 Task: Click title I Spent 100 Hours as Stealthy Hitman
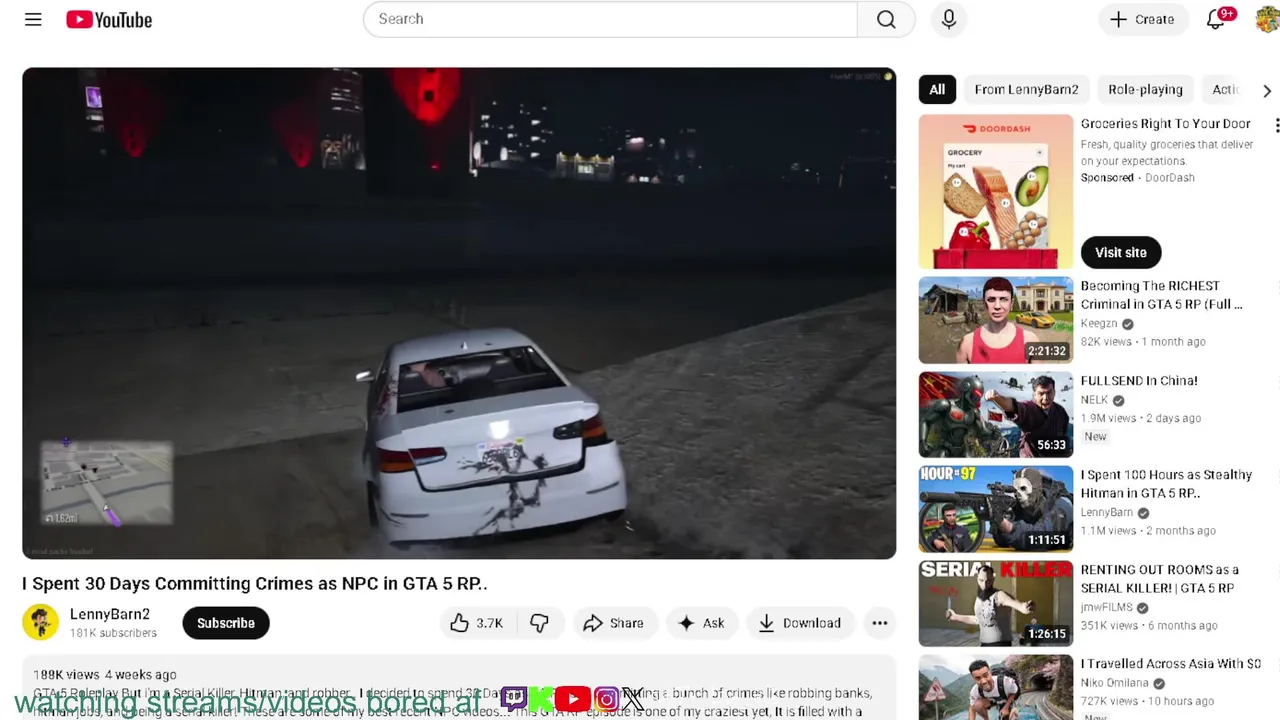tap(1166, 484)
